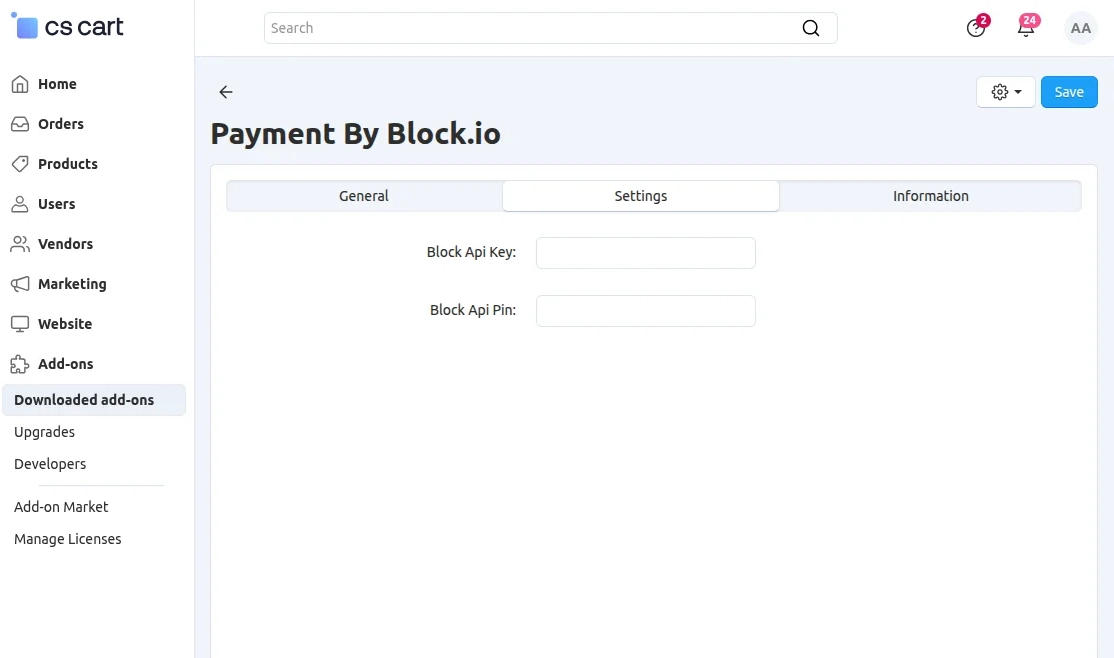1114x658 pixels.
Task: Click the Block Api Key label
Action: (471, 252)
